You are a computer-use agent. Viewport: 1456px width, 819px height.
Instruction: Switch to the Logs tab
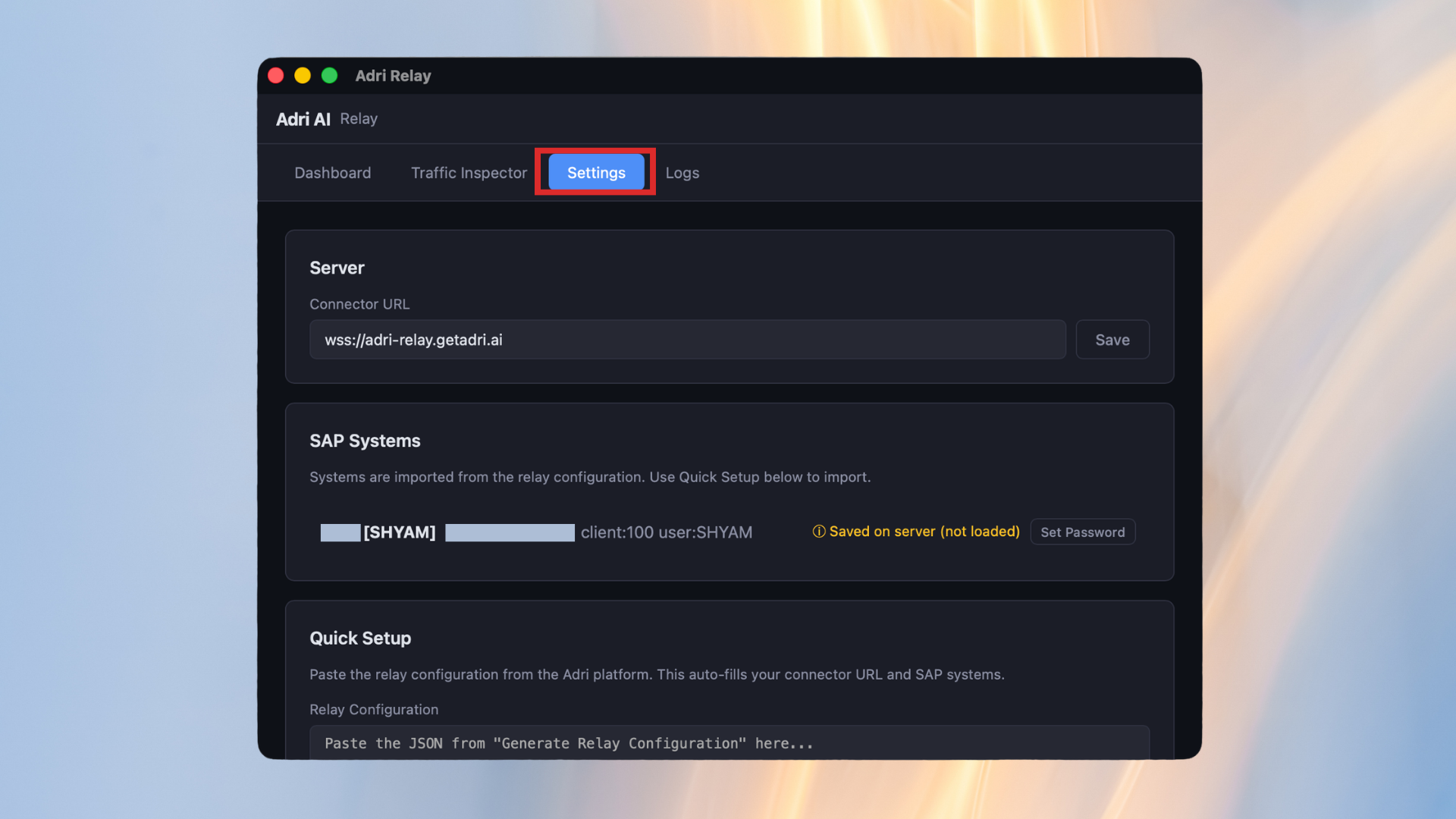[682, 172]
